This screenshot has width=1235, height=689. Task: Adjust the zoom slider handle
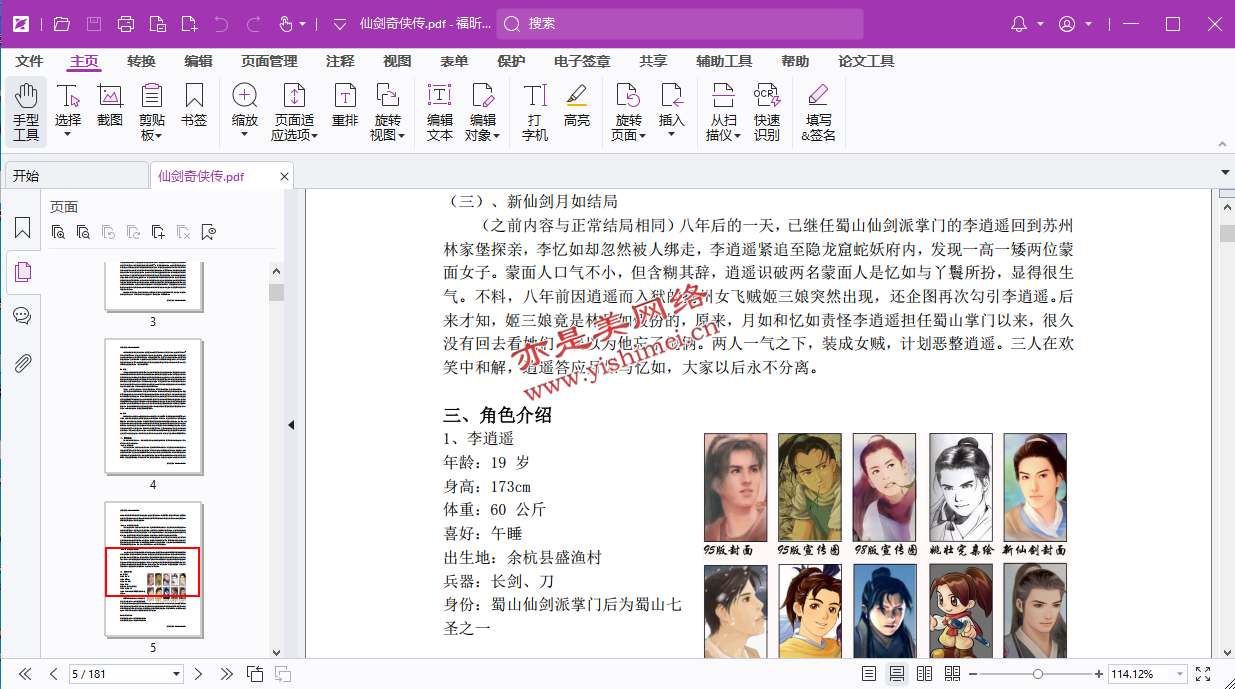click(1038, 674)
